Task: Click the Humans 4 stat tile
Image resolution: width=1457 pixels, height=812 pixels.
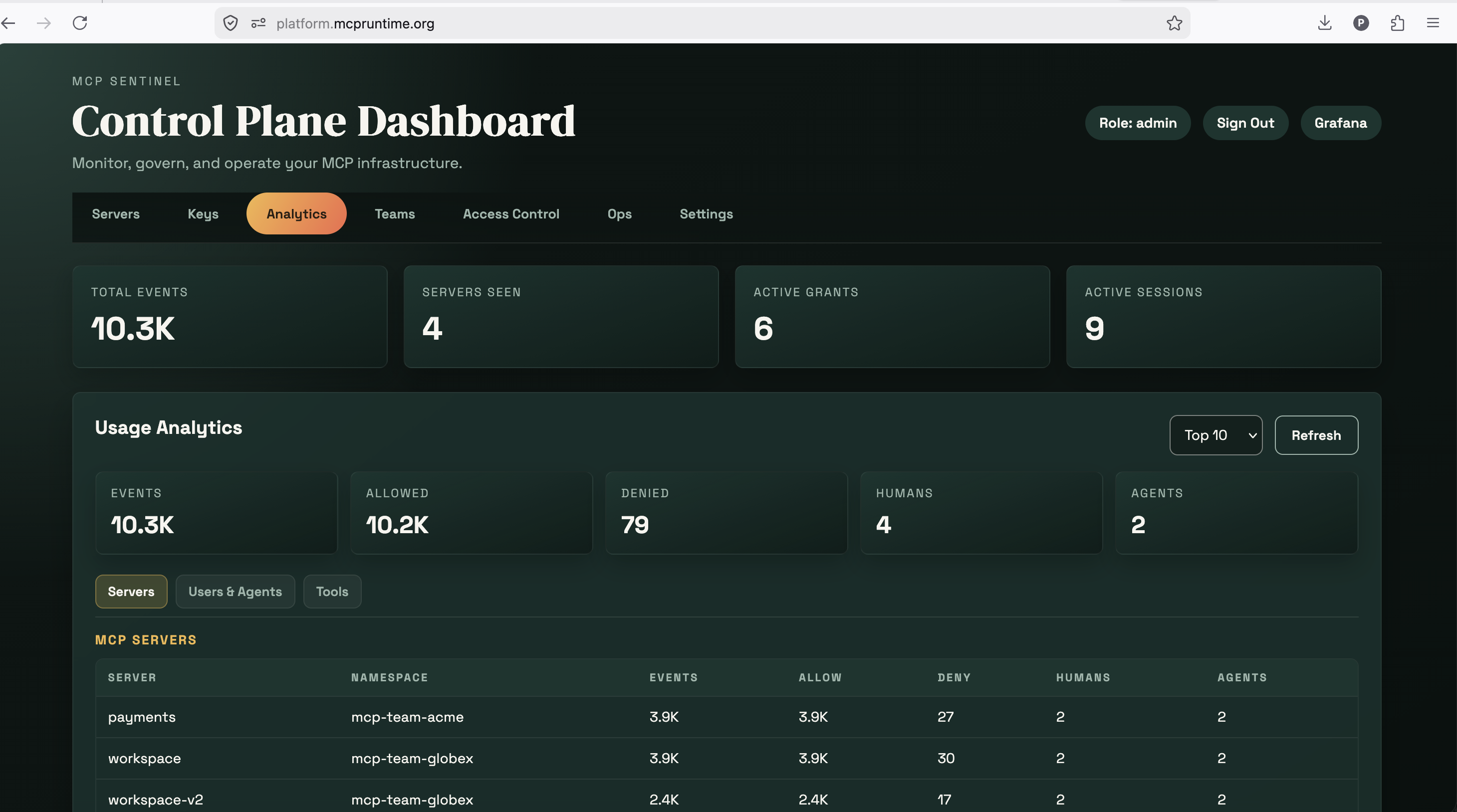Action: click(981, 513)
